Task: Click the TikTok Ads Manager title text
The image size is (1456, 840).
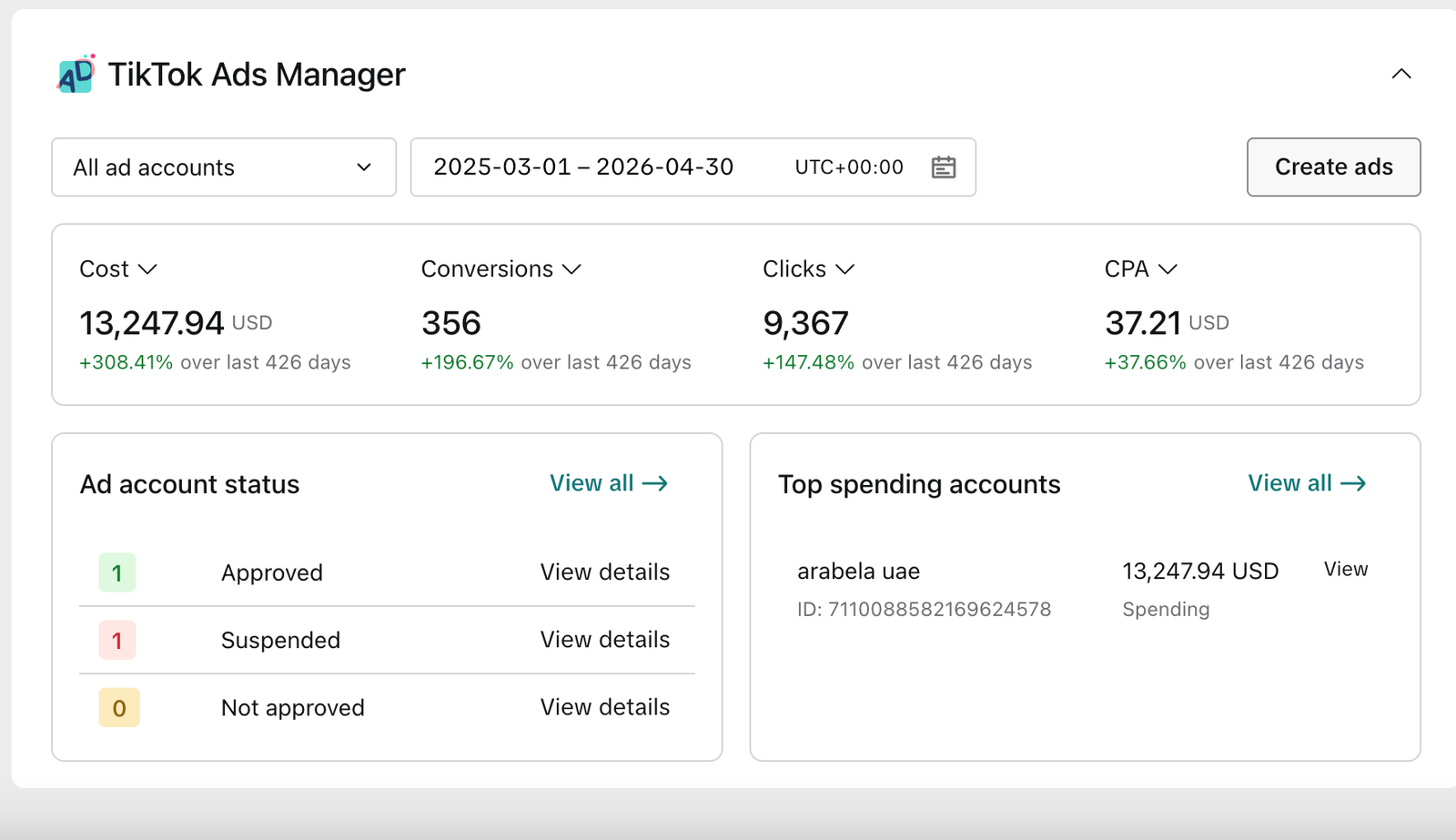Action: point(257,75)
